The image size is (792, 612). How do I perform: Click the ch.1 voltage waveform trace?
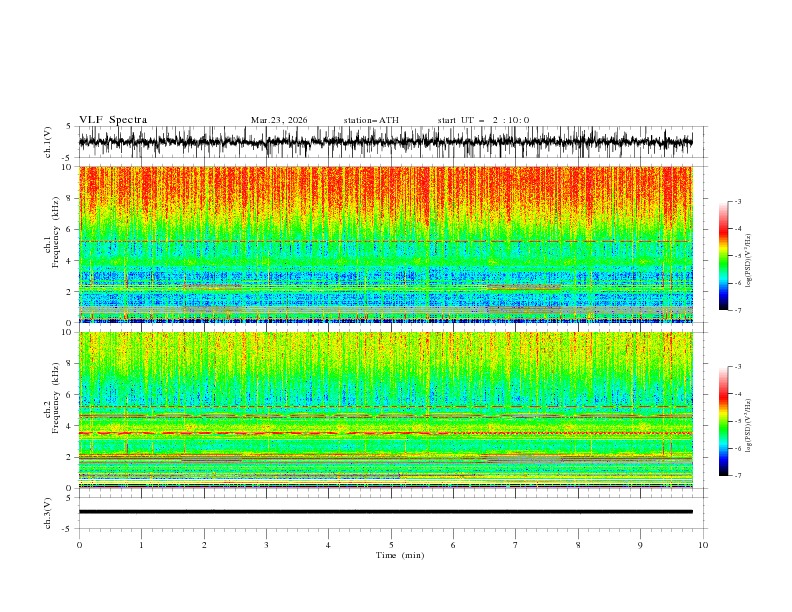point(385,142)
